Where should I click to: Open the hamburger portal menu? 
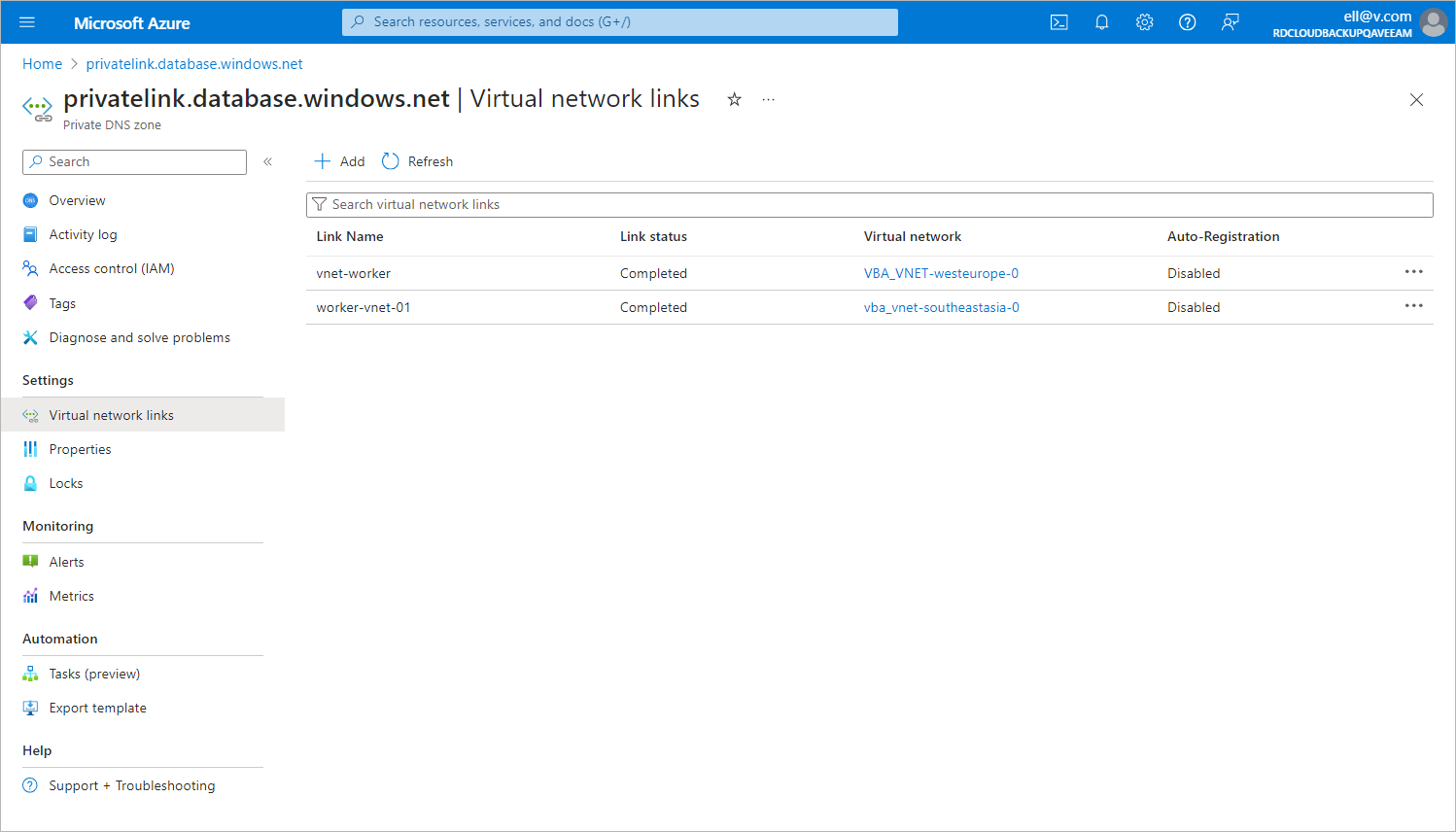click(x=27, y=22)
